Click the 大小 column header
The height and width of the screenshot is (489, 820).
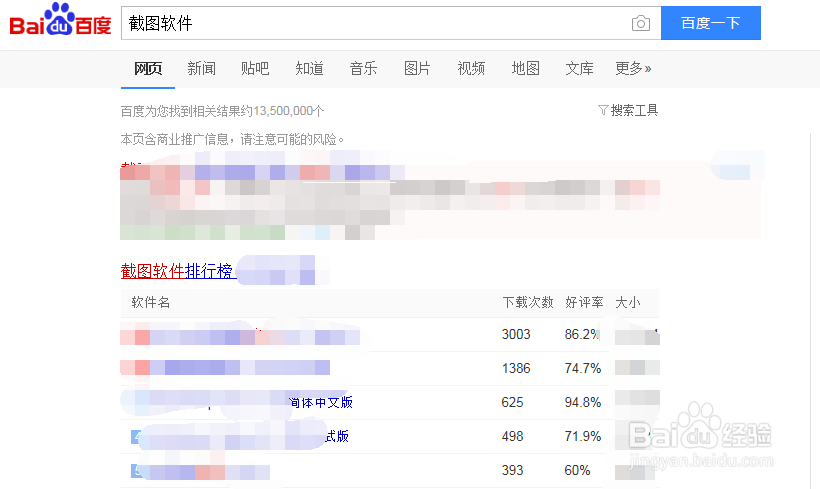tap(628, 302)
